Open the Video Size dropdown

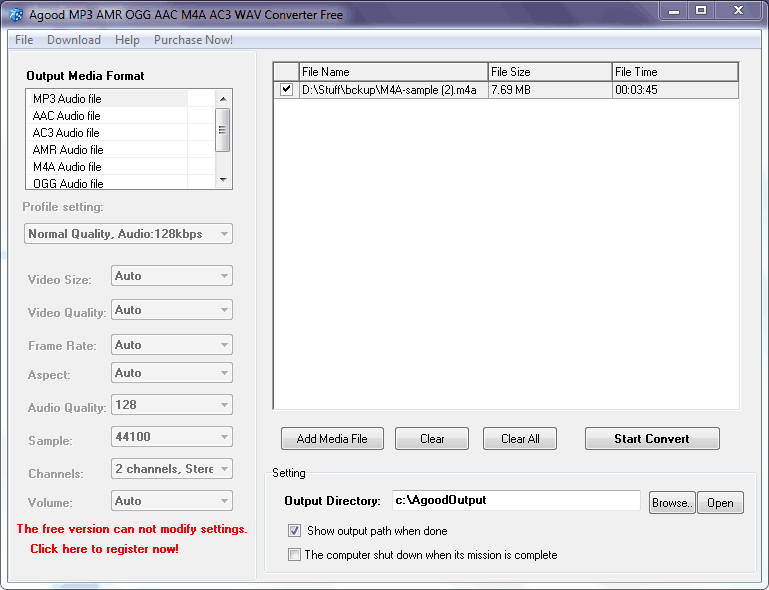[x=172, y=276]
